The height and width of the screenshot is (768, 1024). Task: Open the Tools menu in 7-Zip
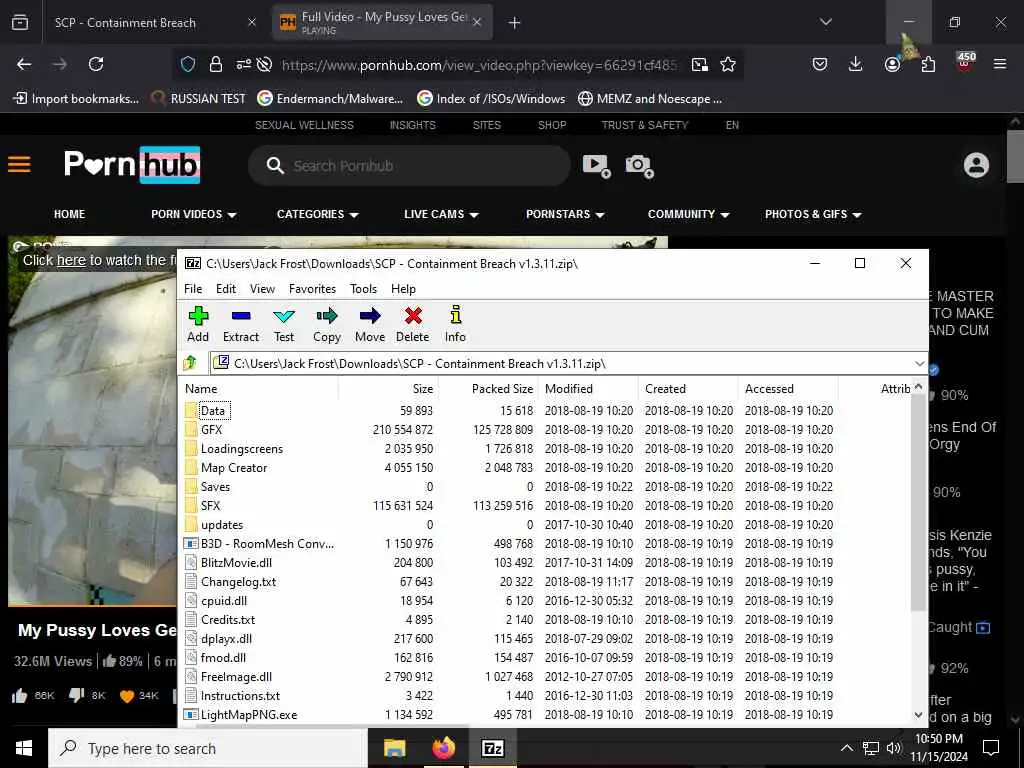(x=363, y=289)
